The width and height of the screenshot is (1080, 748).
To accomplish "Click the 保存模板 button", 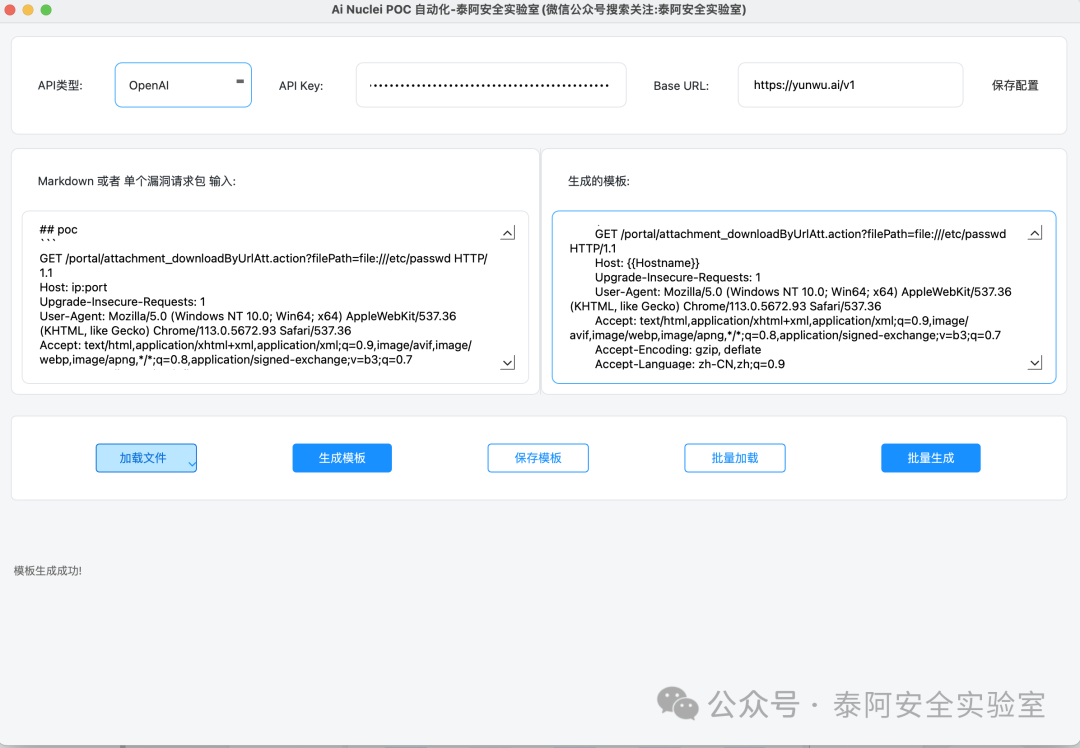I will tap(538, 458).
